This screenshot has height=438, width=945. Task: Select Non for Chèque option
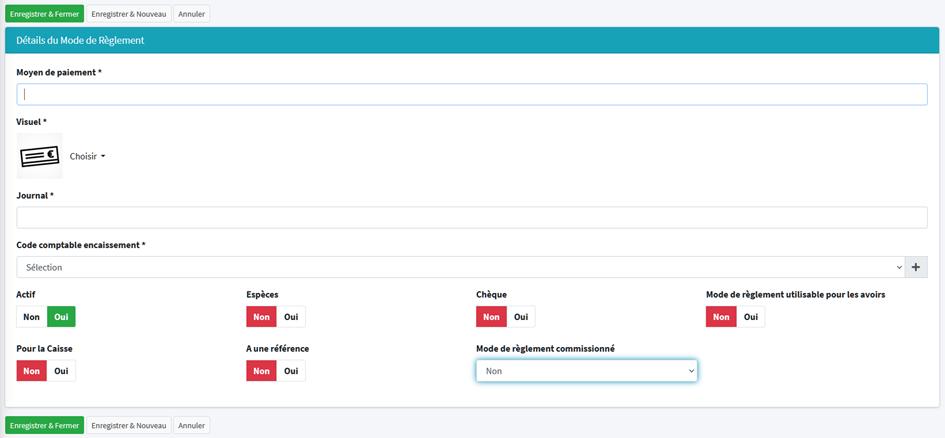point(491,317)
